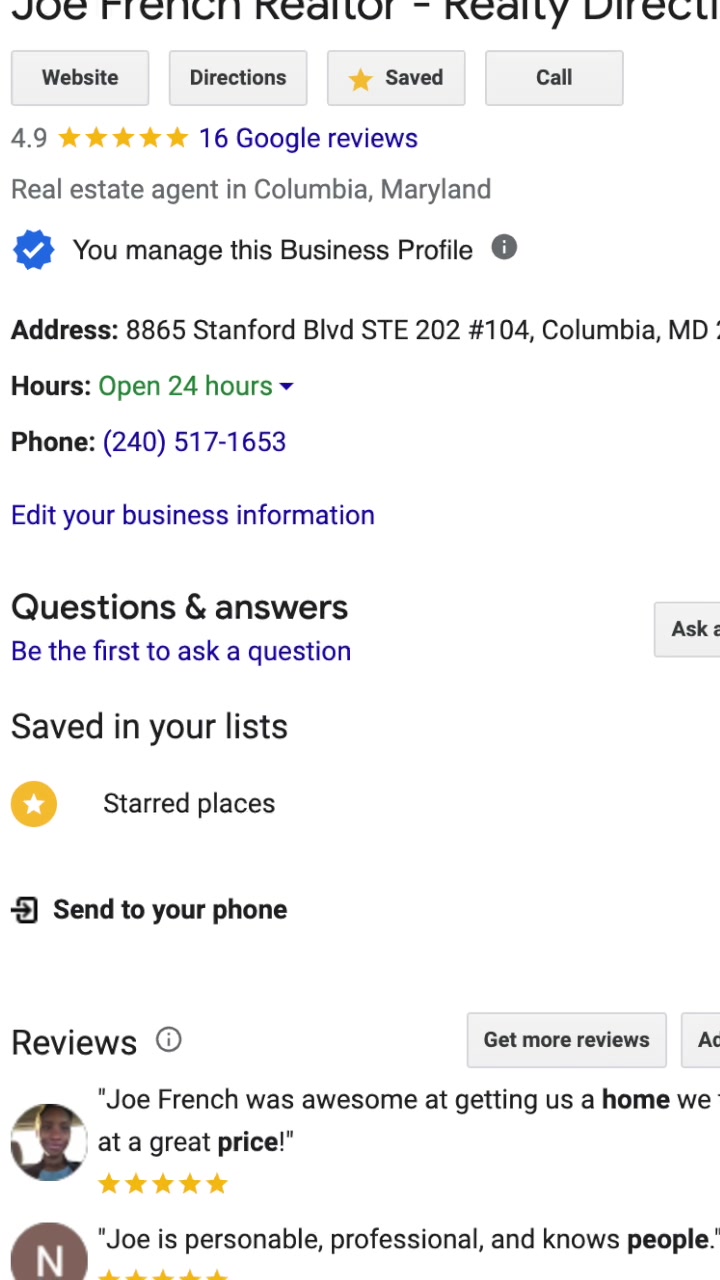The width and height of the screenshot is (720, 1280).
Task: Open Edit your business information
Action: coord(193,515)
